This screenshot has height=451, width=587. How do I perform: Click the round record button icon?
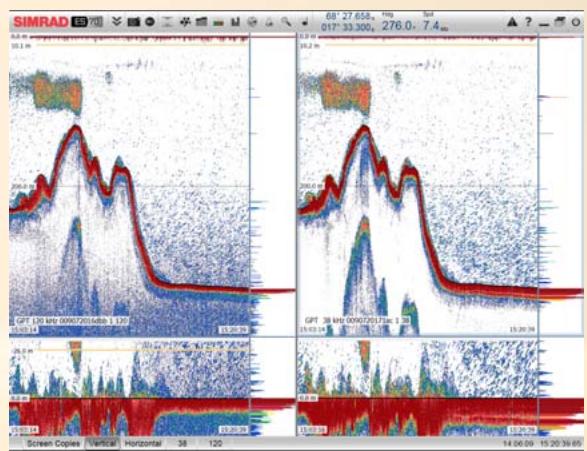click(x=150, y=22)
